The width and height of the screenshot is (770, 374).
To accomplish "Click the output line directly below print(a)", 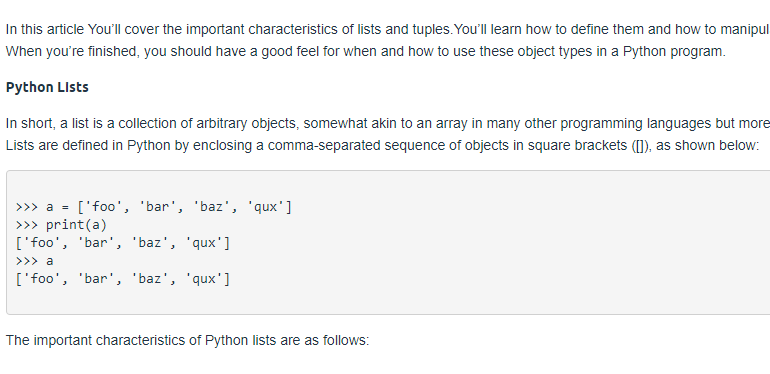I will click(123, 243).
